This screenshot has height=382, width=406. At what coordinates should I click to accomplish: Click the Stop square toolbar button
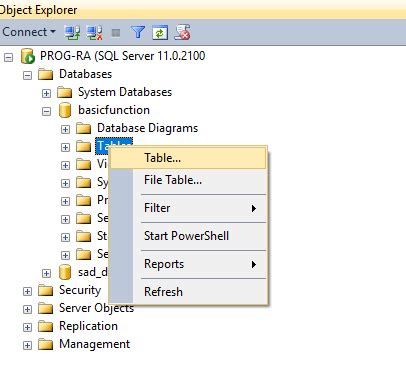[116, 33]
